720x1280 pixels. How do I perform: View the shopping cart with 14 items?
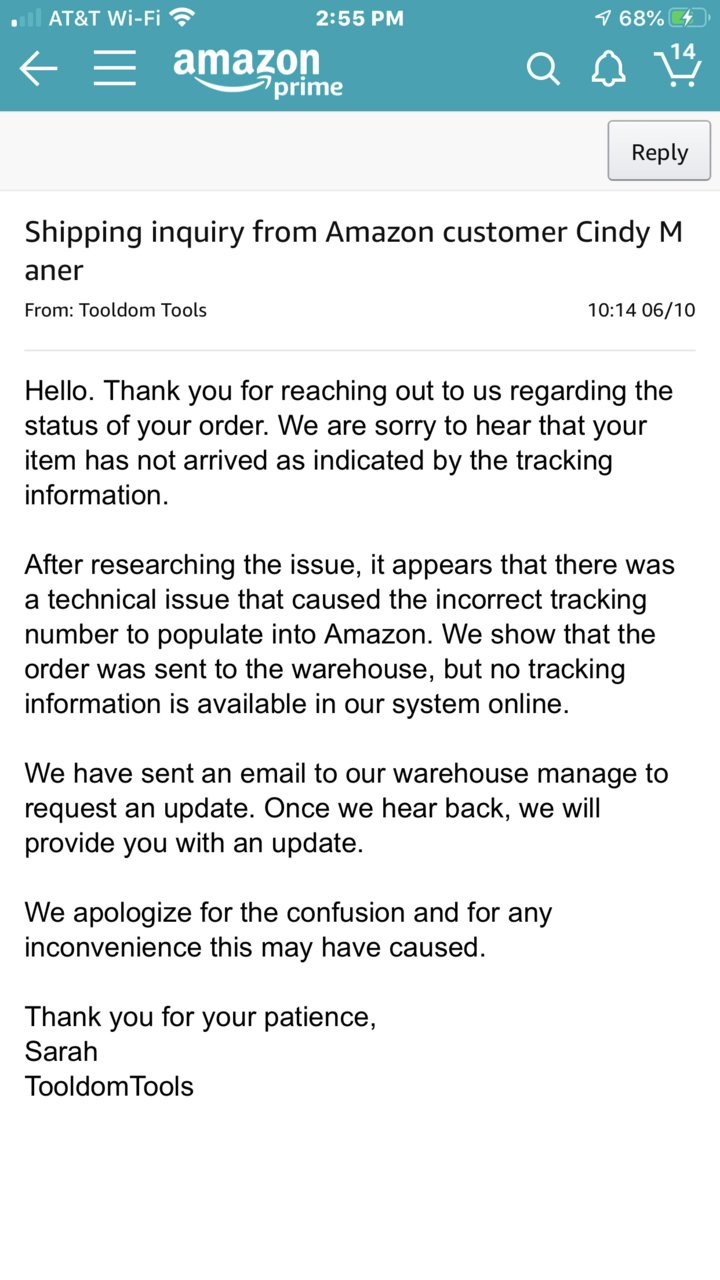[678, 66]
